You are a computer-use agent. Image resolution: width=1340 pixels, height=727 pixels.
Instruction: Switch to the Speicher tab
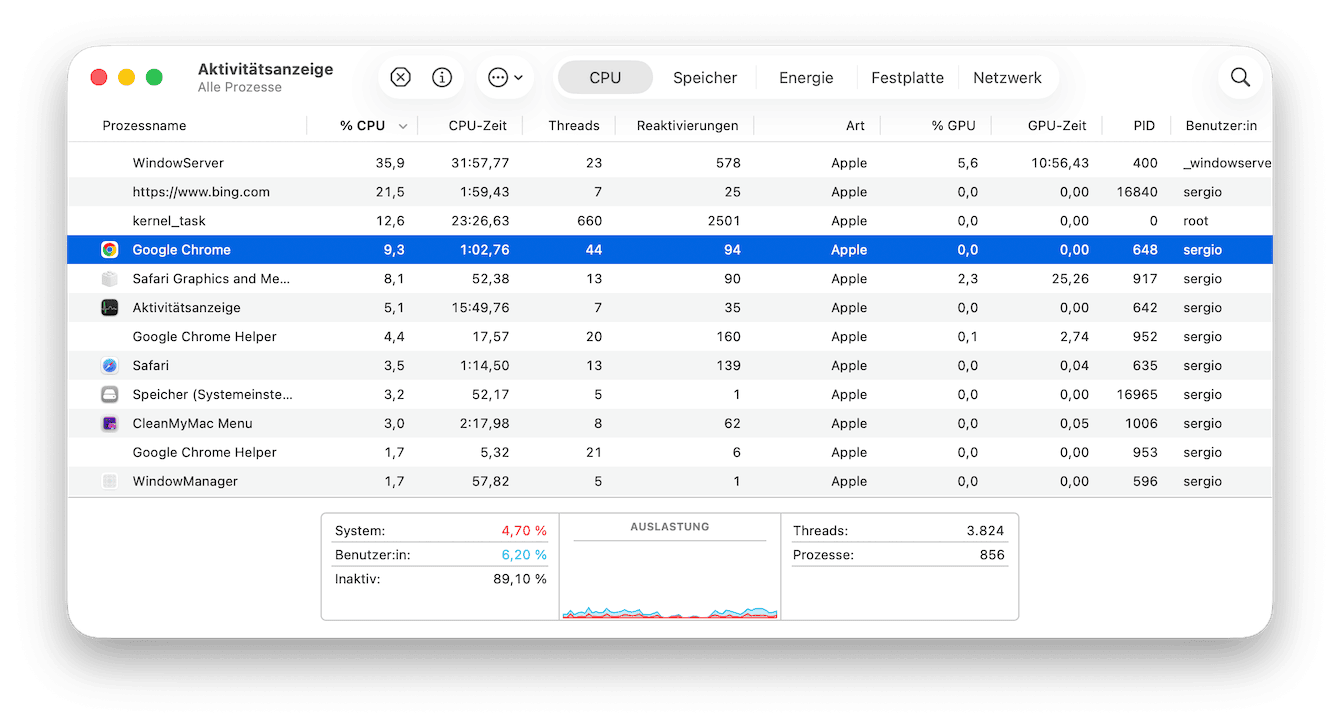pyautogui.click(x=705, y=77)
